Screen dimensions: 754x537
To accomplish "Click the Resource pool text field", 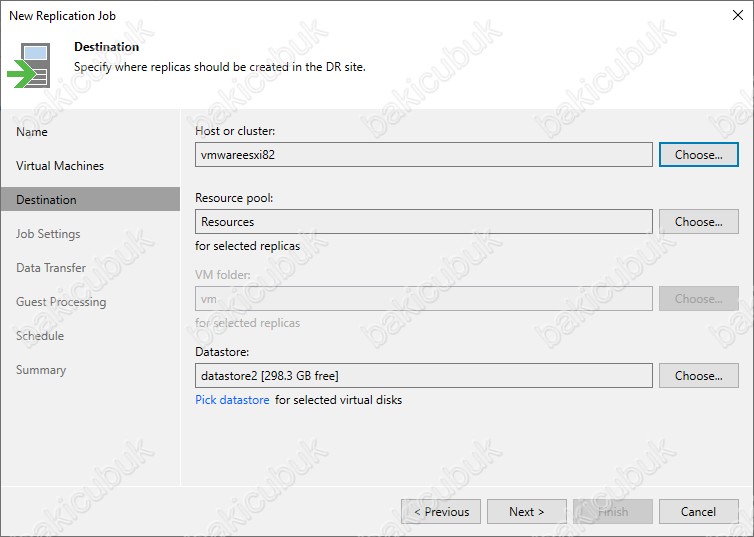I will pos(424,222).
